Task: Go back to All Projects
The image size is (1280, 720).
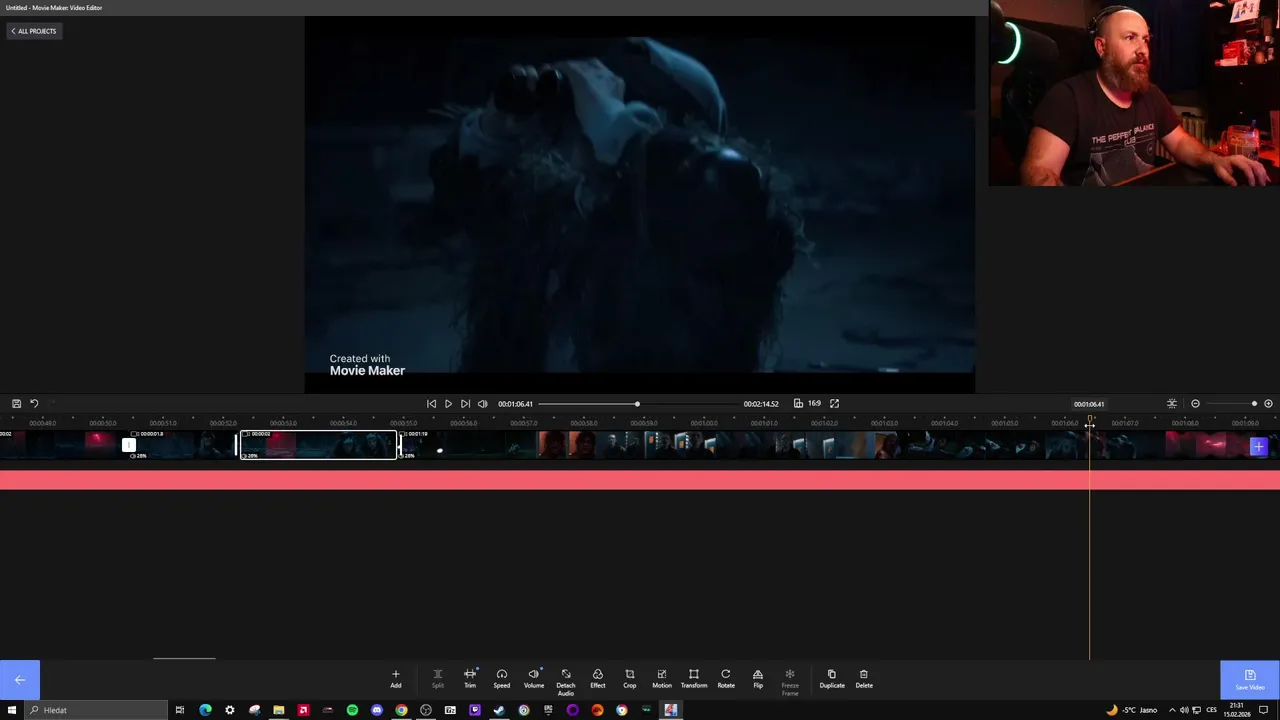Action: point(34,31)
